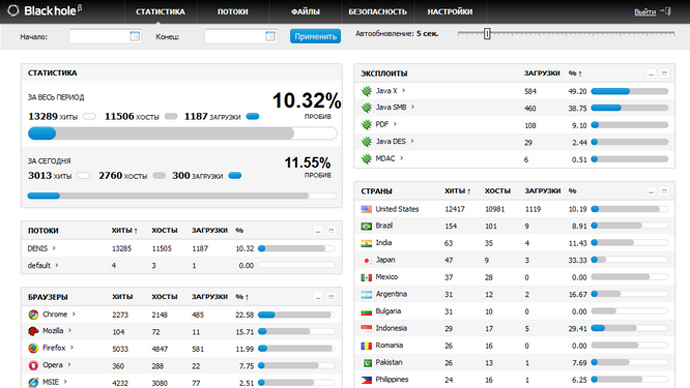Viewport: 690px width, 388px height.
Task: Collapse the Страны panel with minimize control
Action: click(651, 191)
